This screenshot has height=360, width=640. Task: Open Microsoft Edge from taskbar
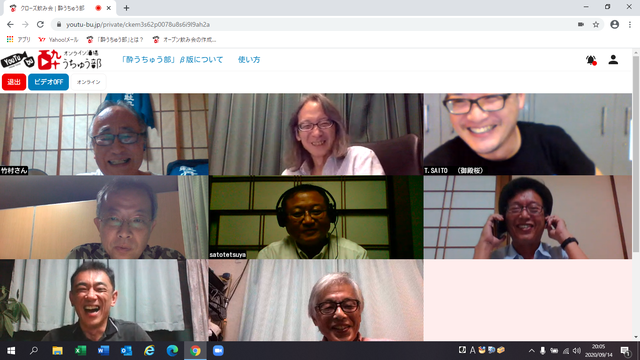(172, 351)
